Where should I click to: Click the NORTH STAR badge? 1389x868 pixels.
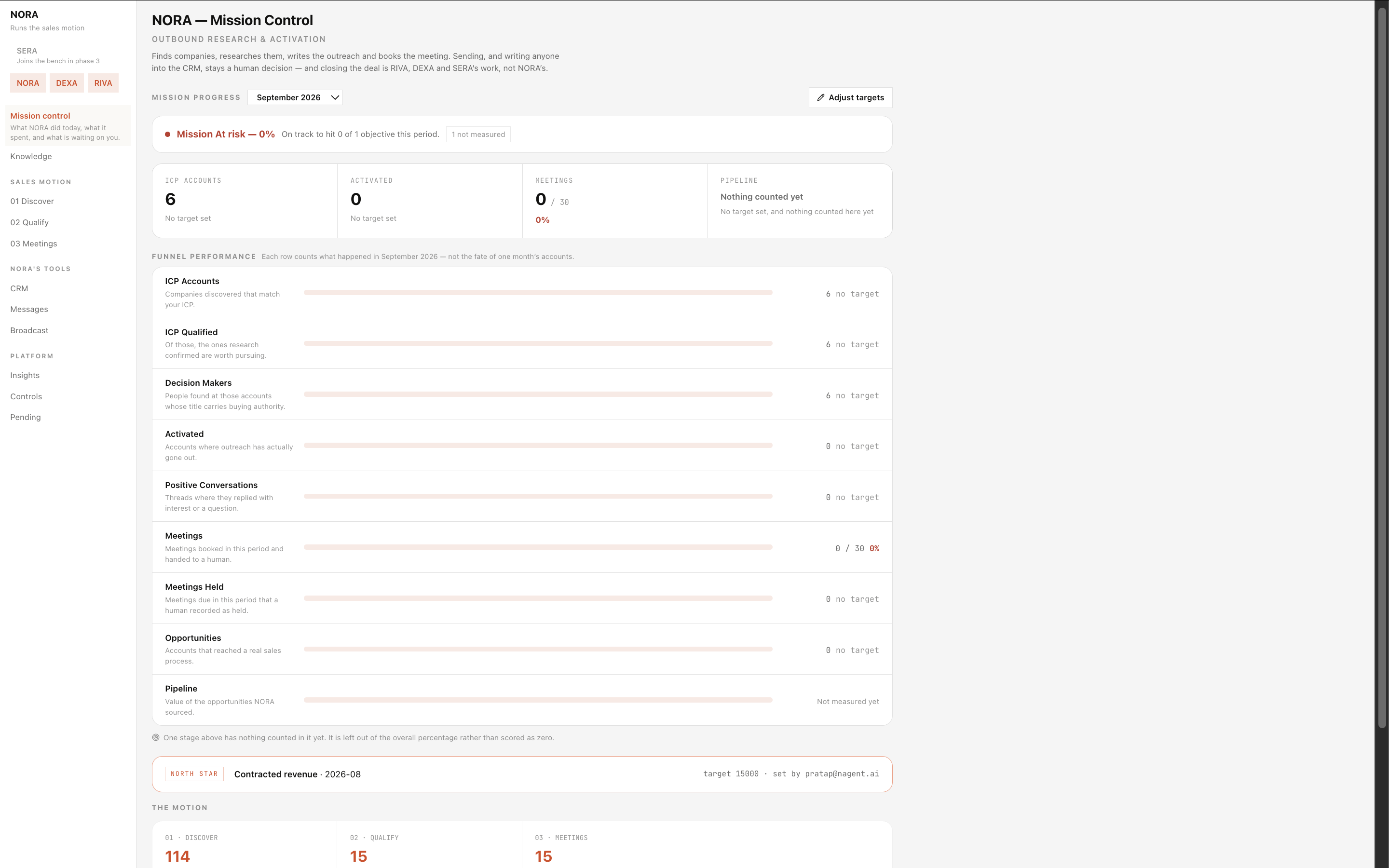194,774
